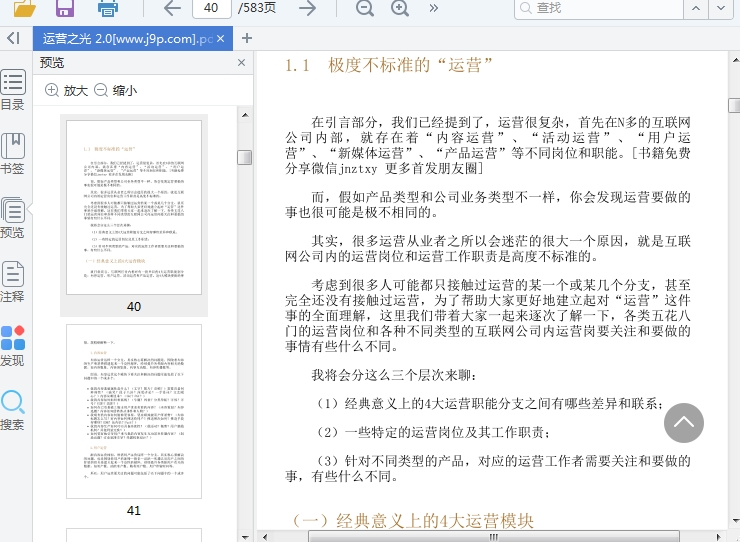The height and width of the screenshot is (542, 740).
Task: Click the zoom out magnifier in toolbar
Action: click(365, 9)
